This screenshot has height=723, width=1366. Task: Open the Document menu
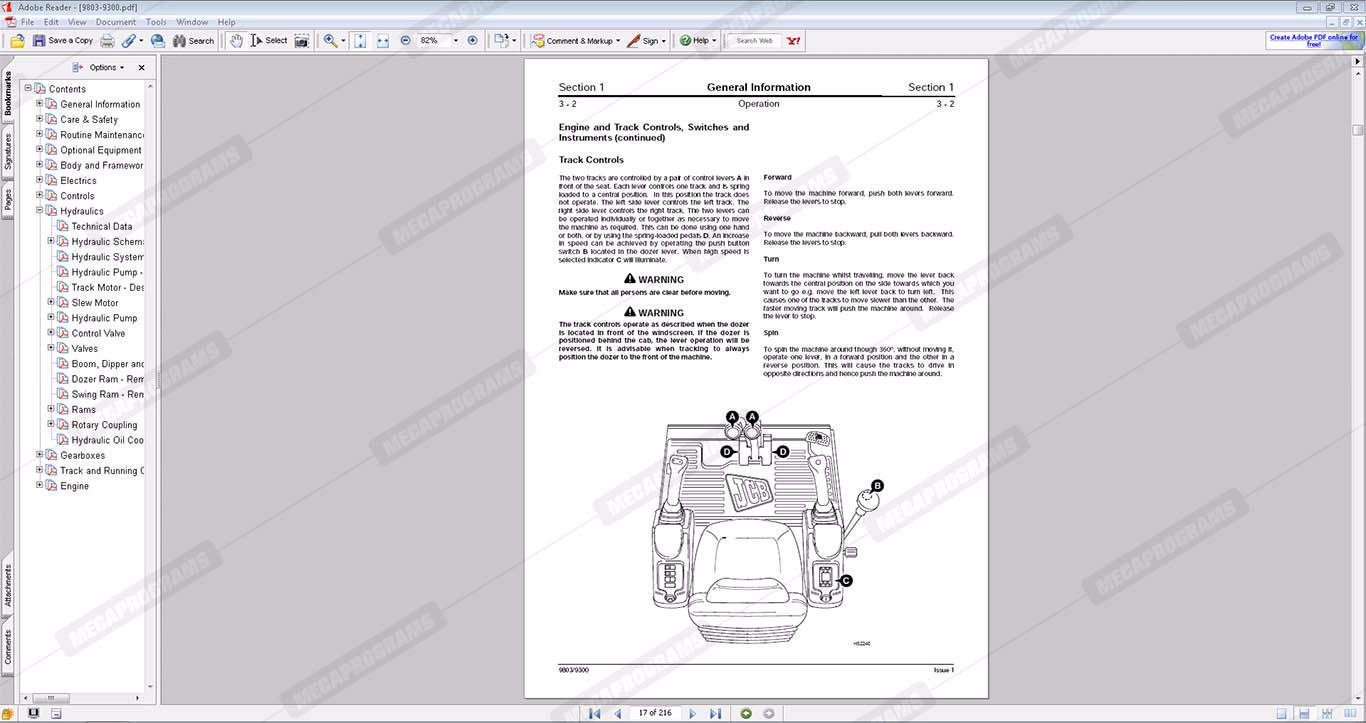click(x=116, y=22)
